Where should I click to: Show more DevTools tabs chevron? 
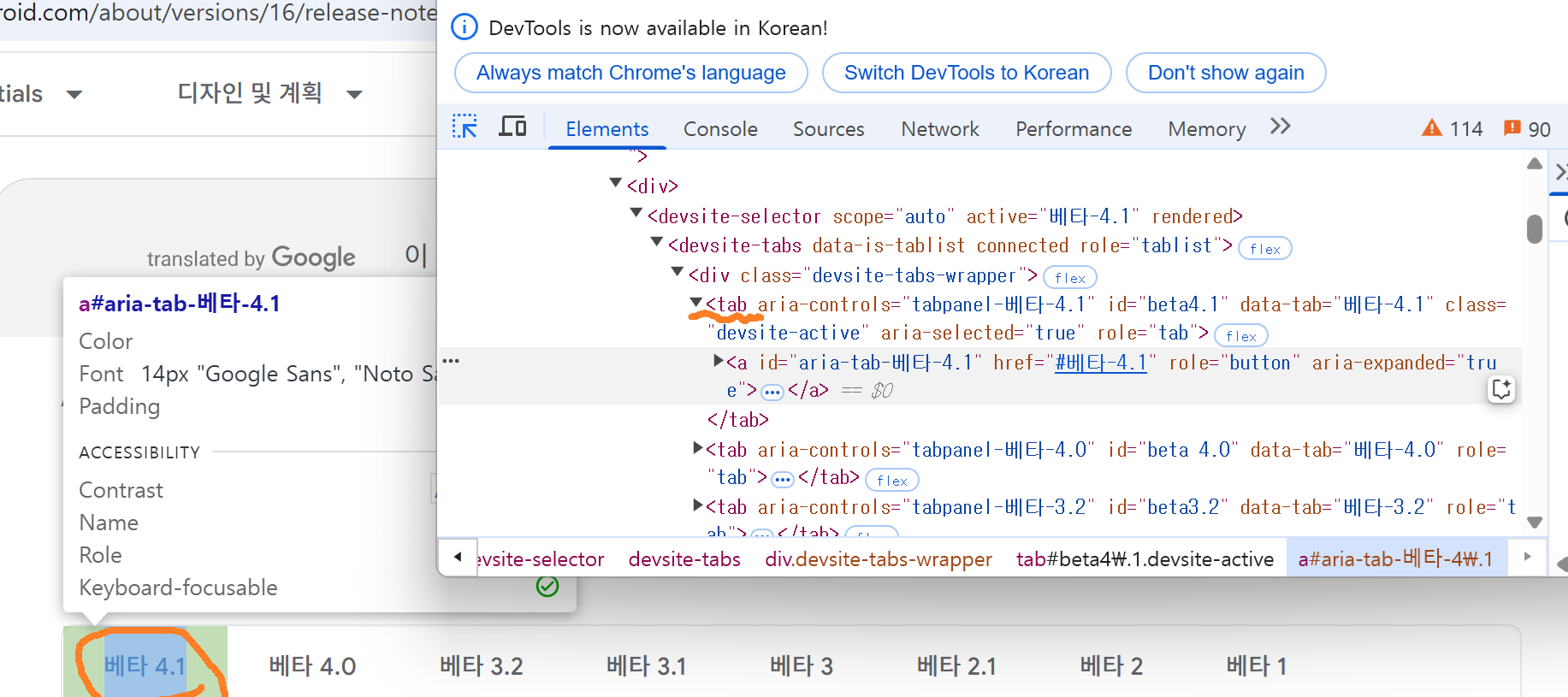tap(1280, 127)
